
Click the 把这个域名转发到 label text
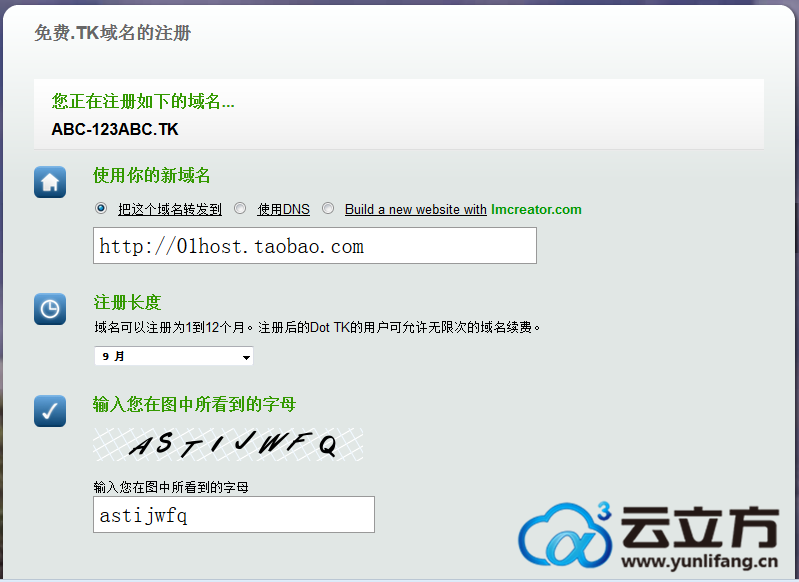point(169,210)
